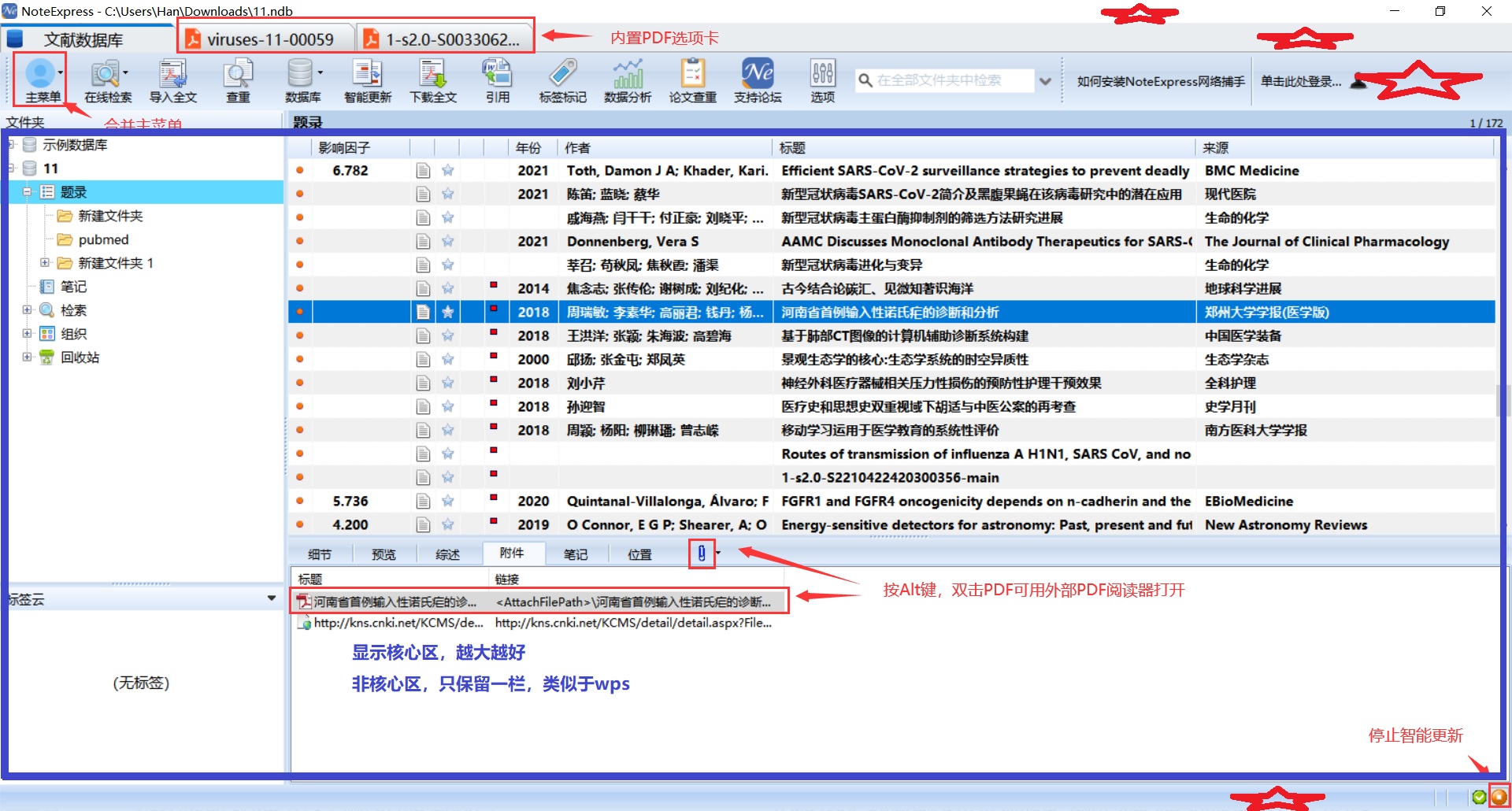The image size is (1512, 811).
Task: Open the 1-s2.0-S0033062 PDF tab
Action: 445,39
